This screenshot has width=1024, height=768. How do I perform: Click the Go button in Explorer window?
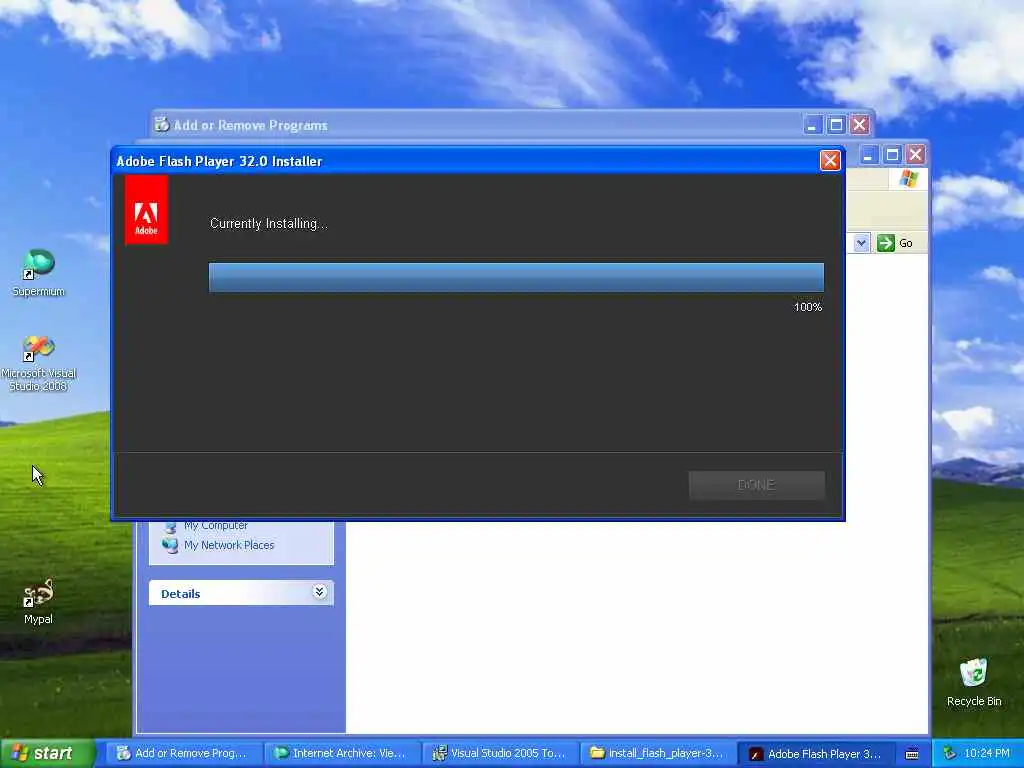(895, 243)
